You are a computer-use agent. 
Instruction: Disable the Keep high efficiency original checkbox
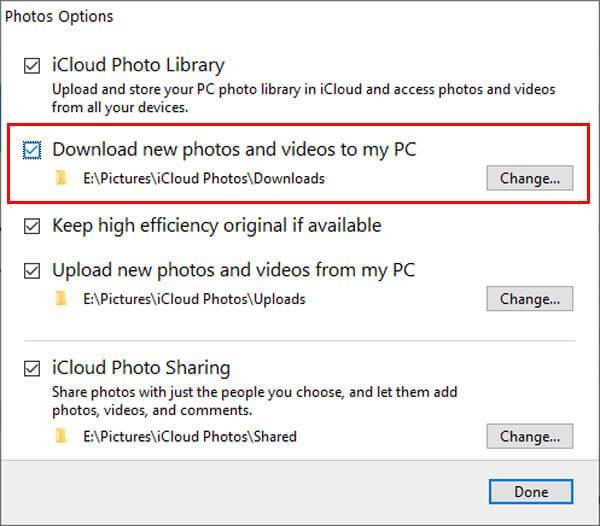point(33,226)
